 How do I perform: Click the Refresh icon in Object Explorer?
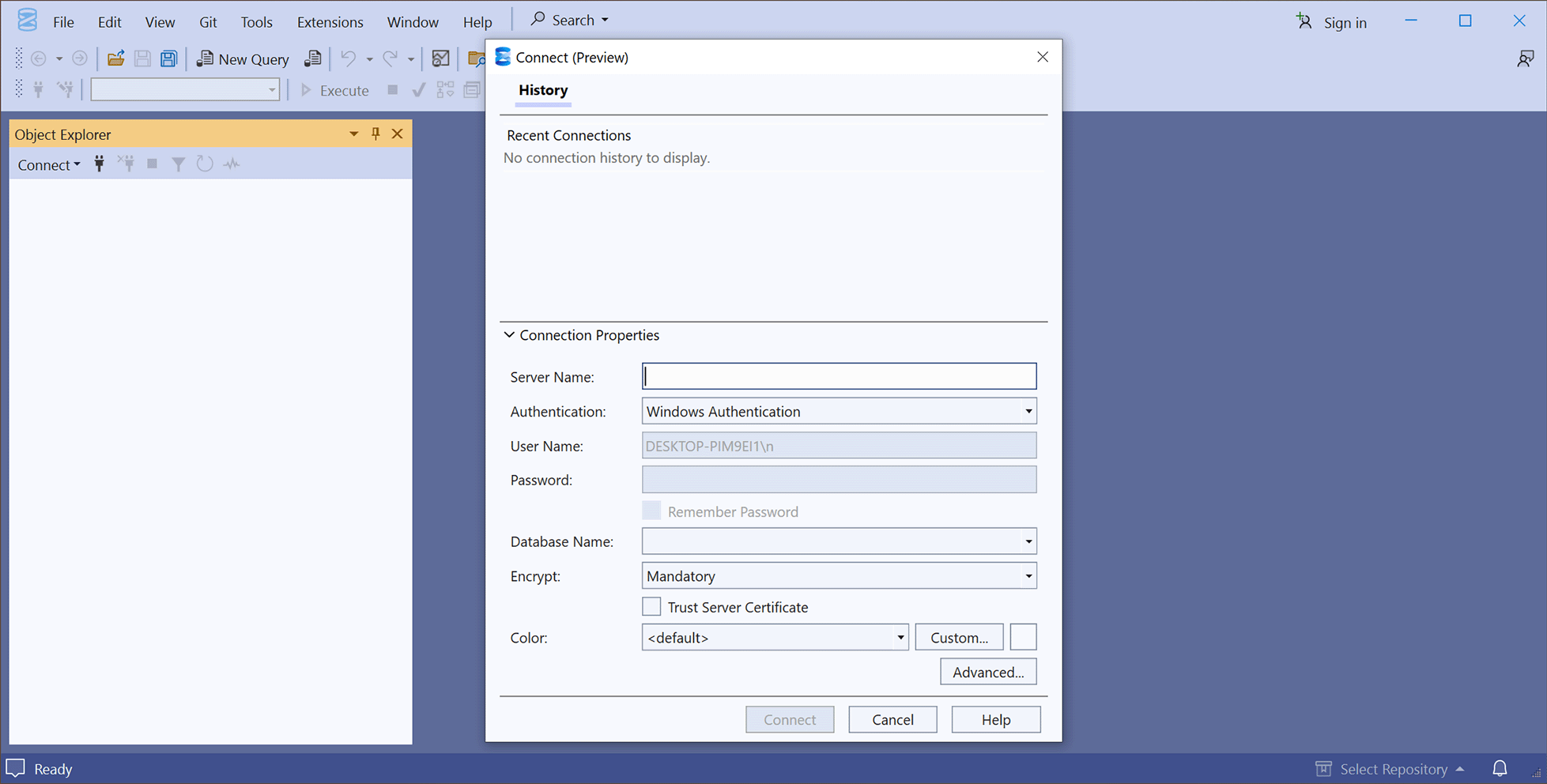pos(205,164)
